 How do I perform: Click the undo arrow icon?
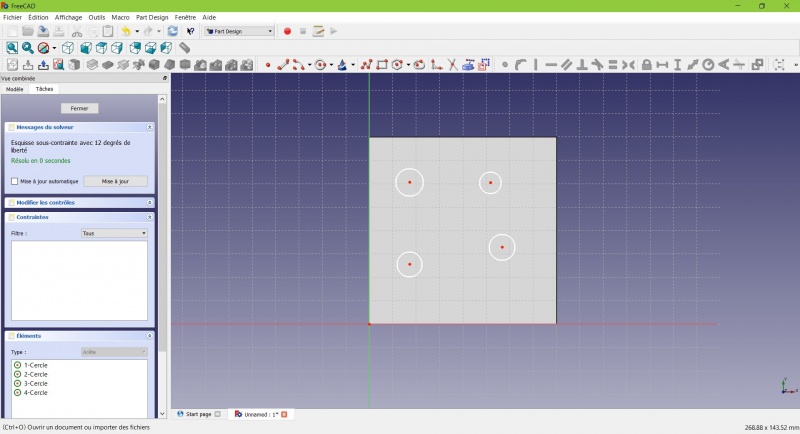click(126, 31)
